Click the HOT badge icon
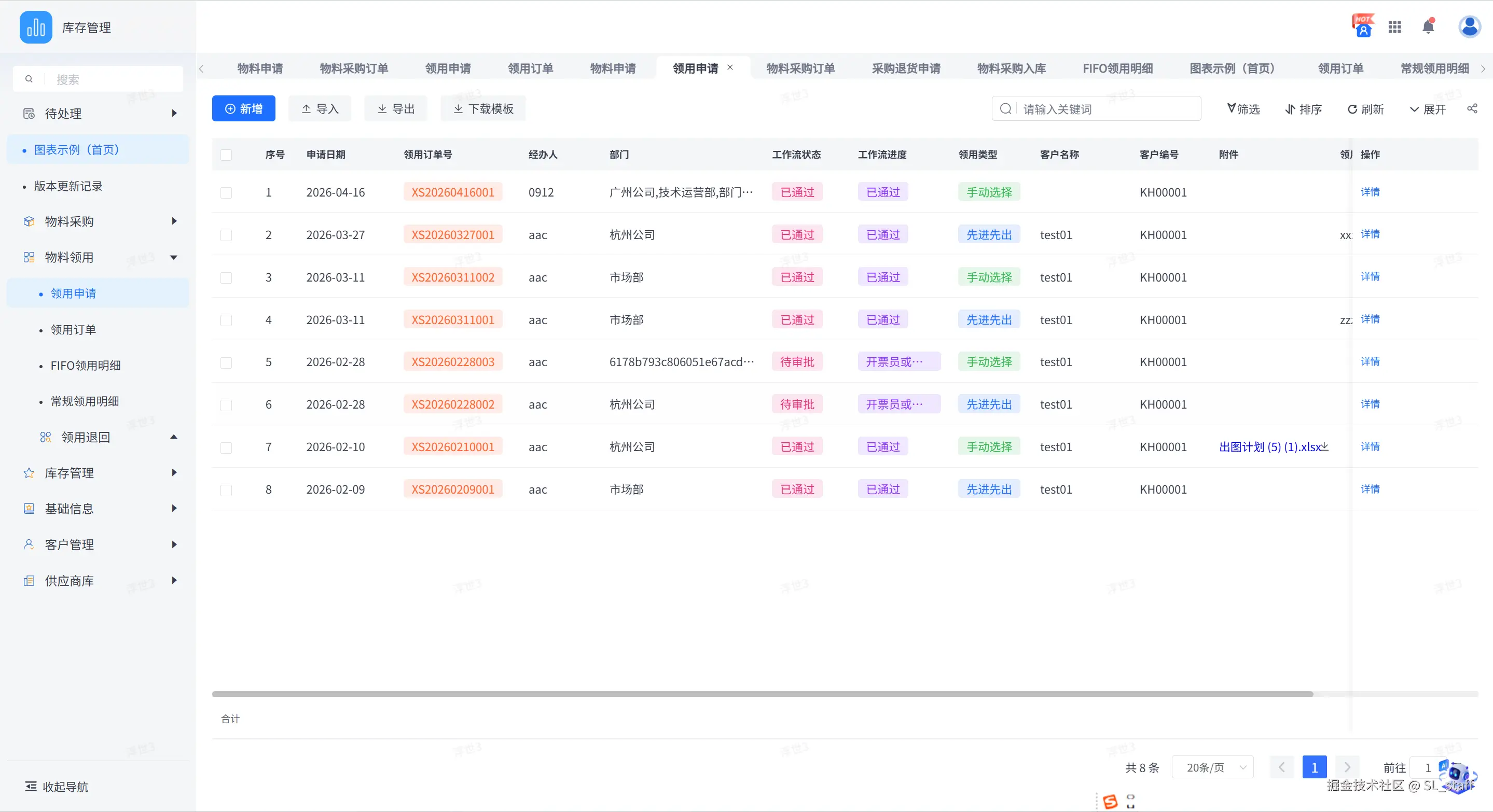This screenshot has width=1493, height=812. coord(1363,25)
